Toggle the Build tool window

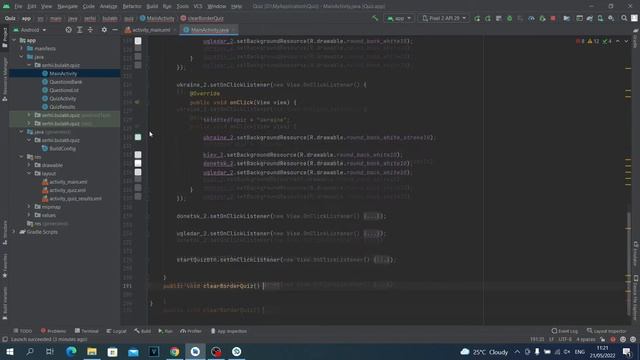pos(143,331)
